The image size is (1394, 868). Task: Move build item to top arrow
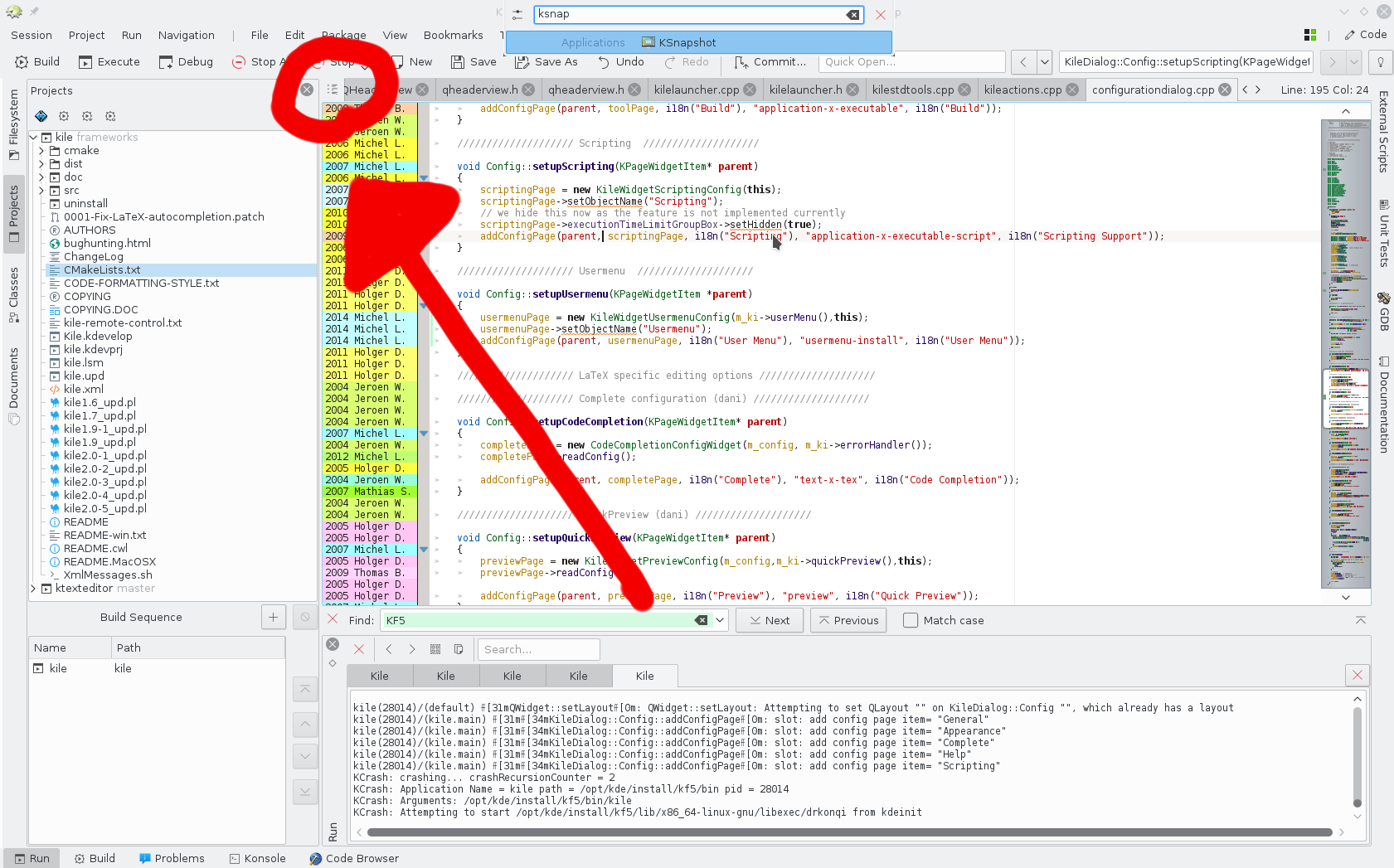[305, 689]
